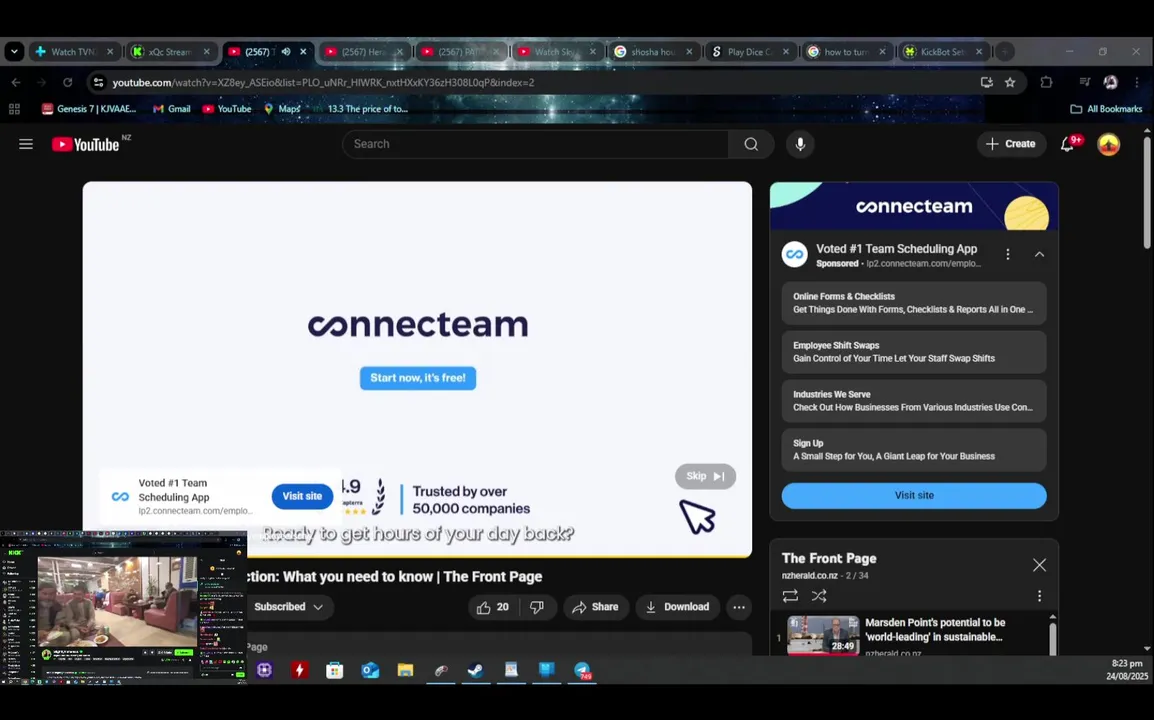Open the YouTube guide hamburger menu
Viewport: 1154px width, 720px height.
tap(26, 144)
